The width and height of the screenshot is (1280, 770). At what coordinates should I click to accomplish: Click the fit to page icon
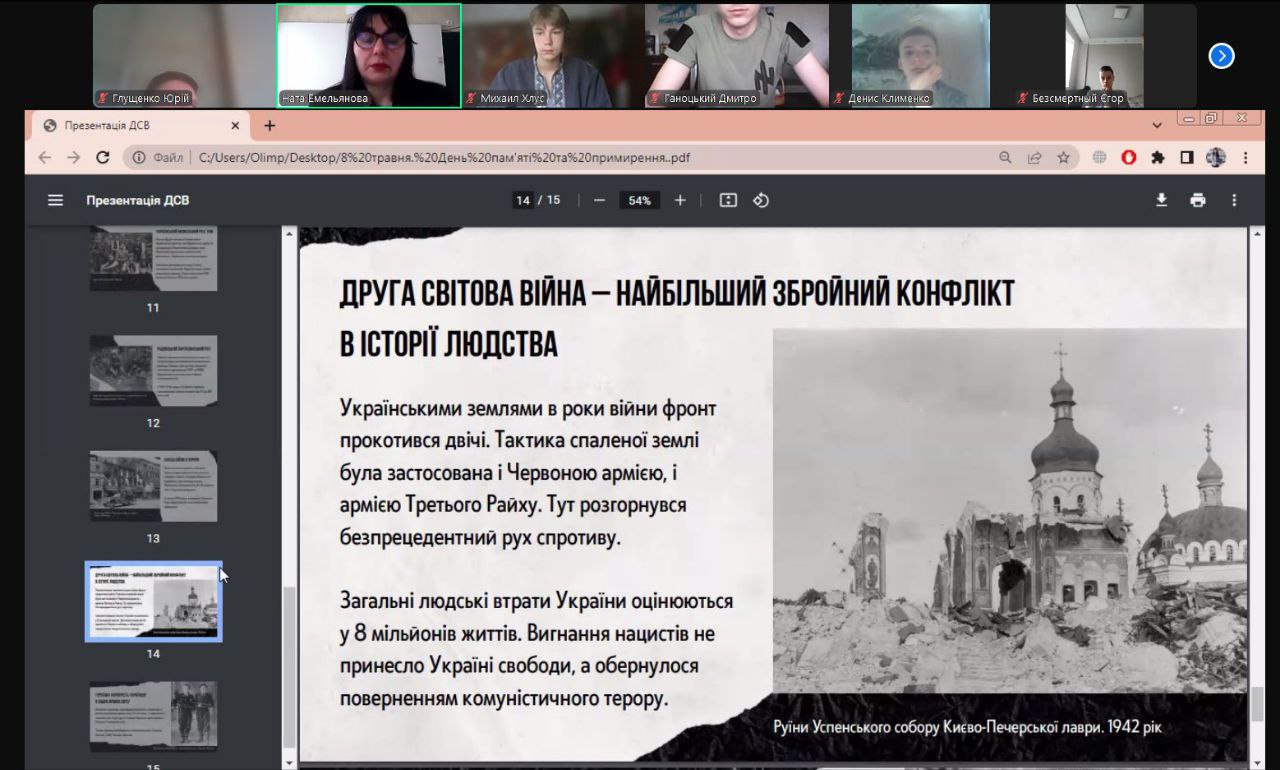(728, 200)
